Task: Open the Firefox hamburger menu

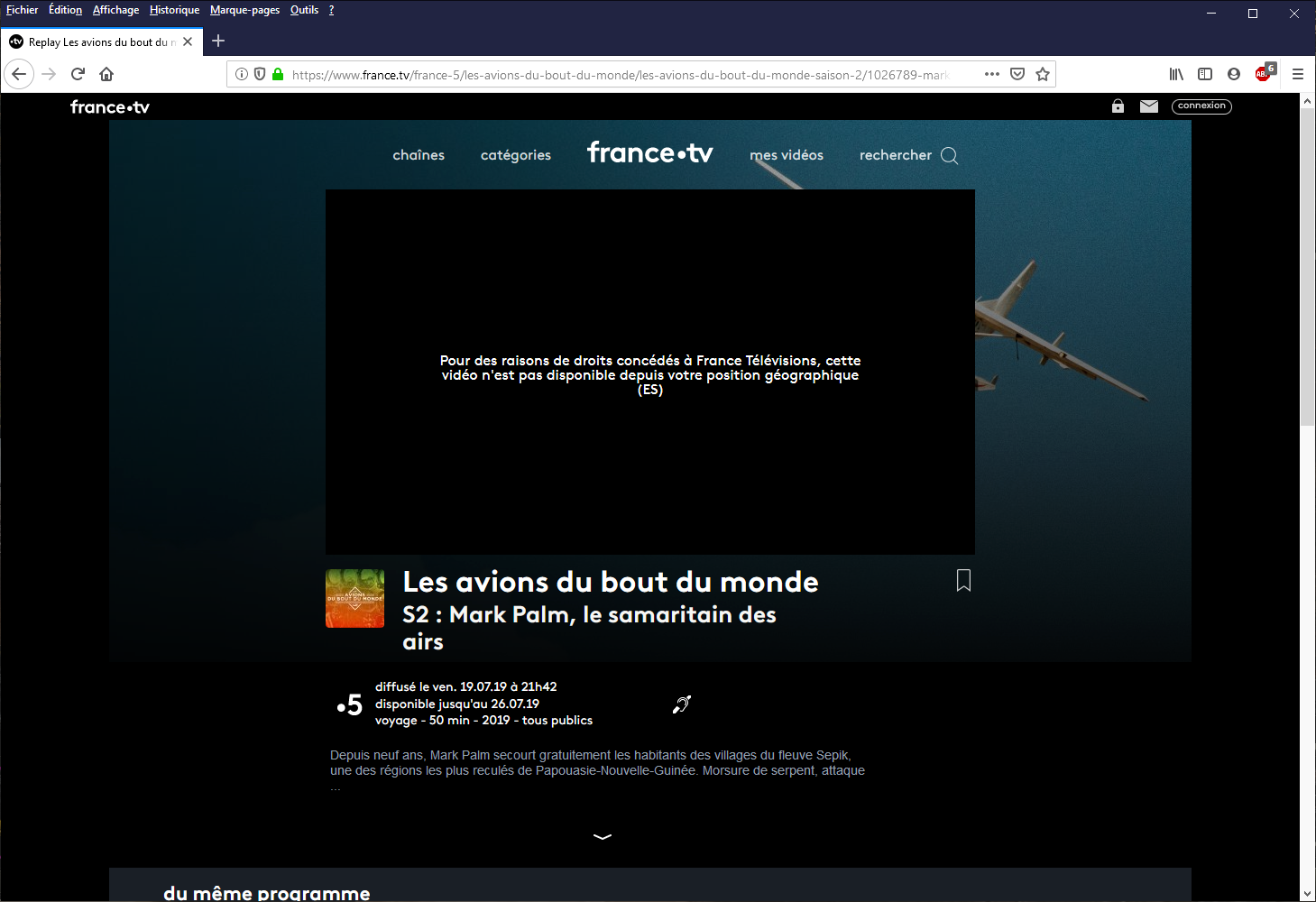Action: 1298,74
